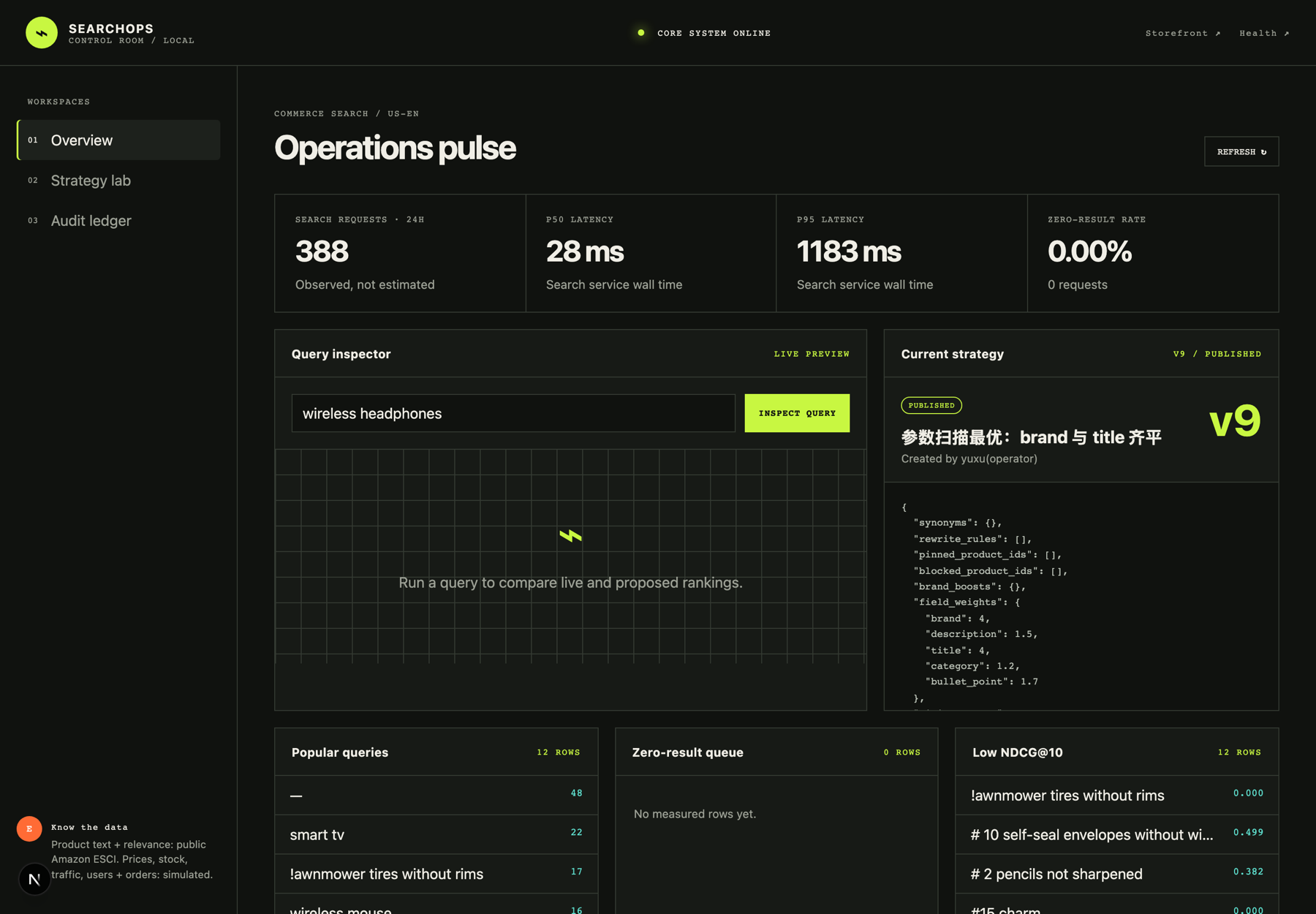Click the Core System Online status text

(714, 33)
